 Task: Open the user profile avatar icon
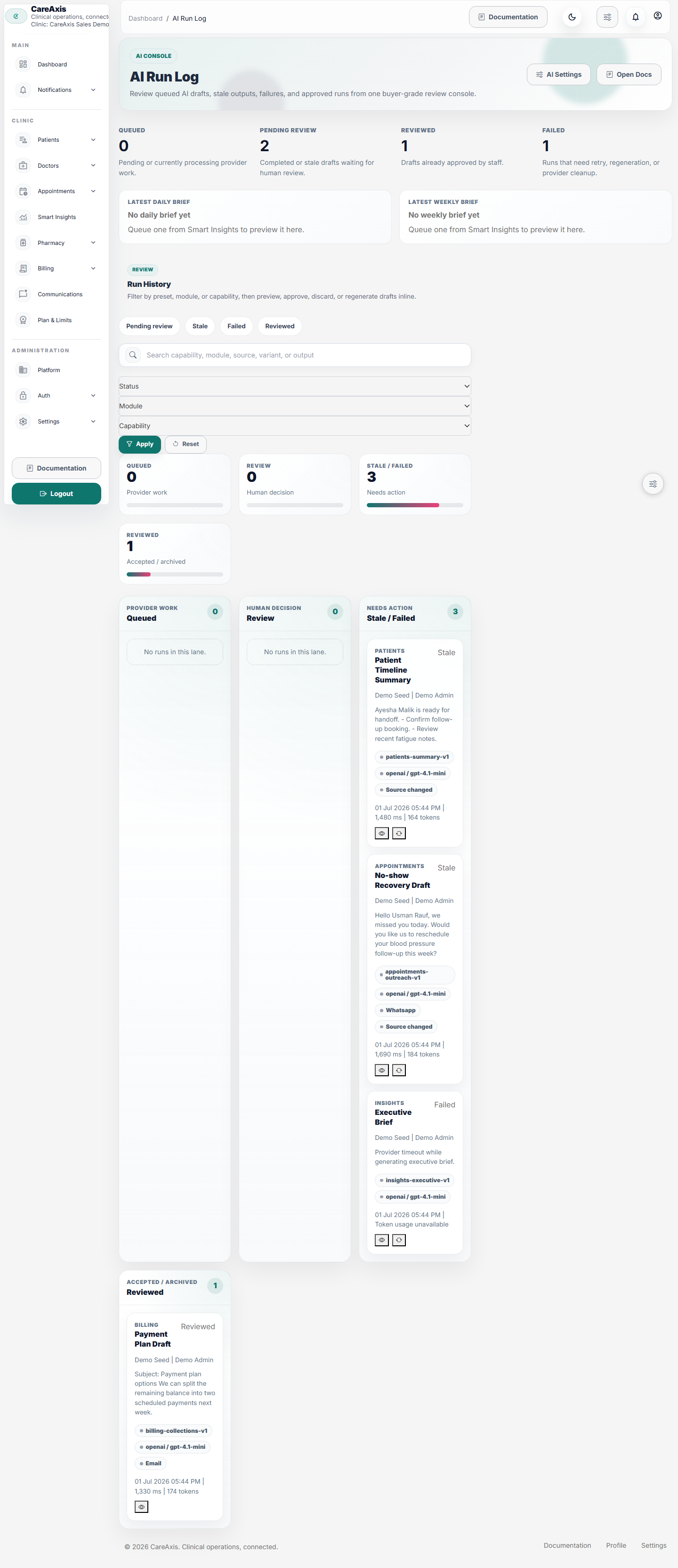coord(658,16)
